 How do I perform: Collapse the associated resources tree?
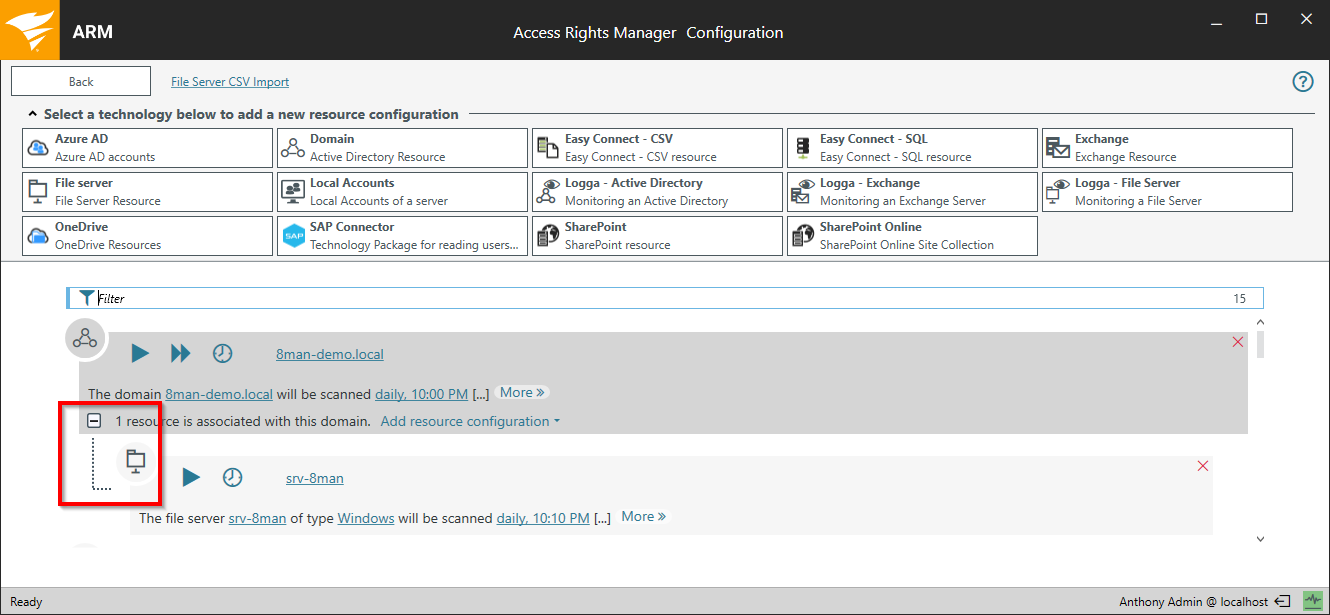click(94, 421)
